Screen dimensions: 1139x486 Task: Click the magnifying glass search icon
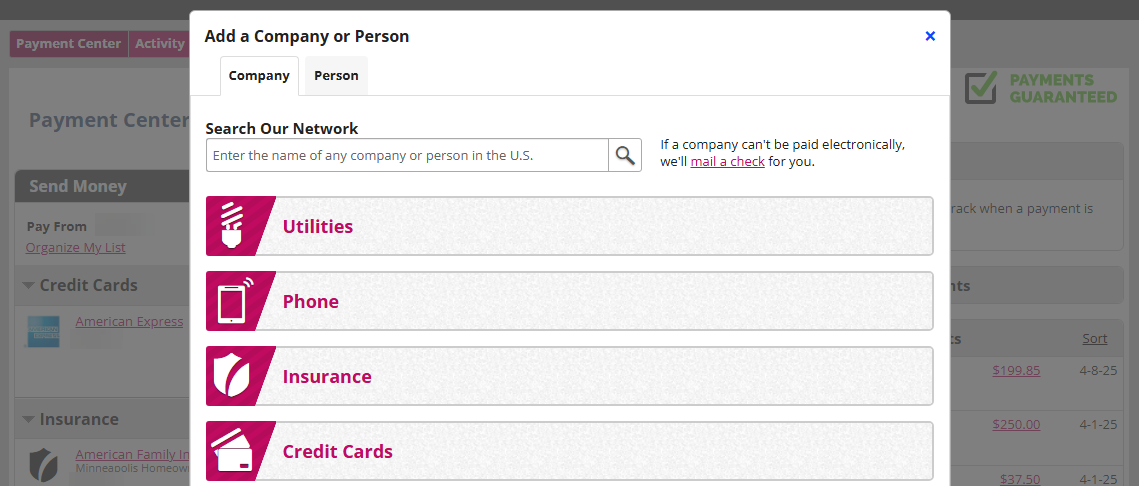coord(625,155)
